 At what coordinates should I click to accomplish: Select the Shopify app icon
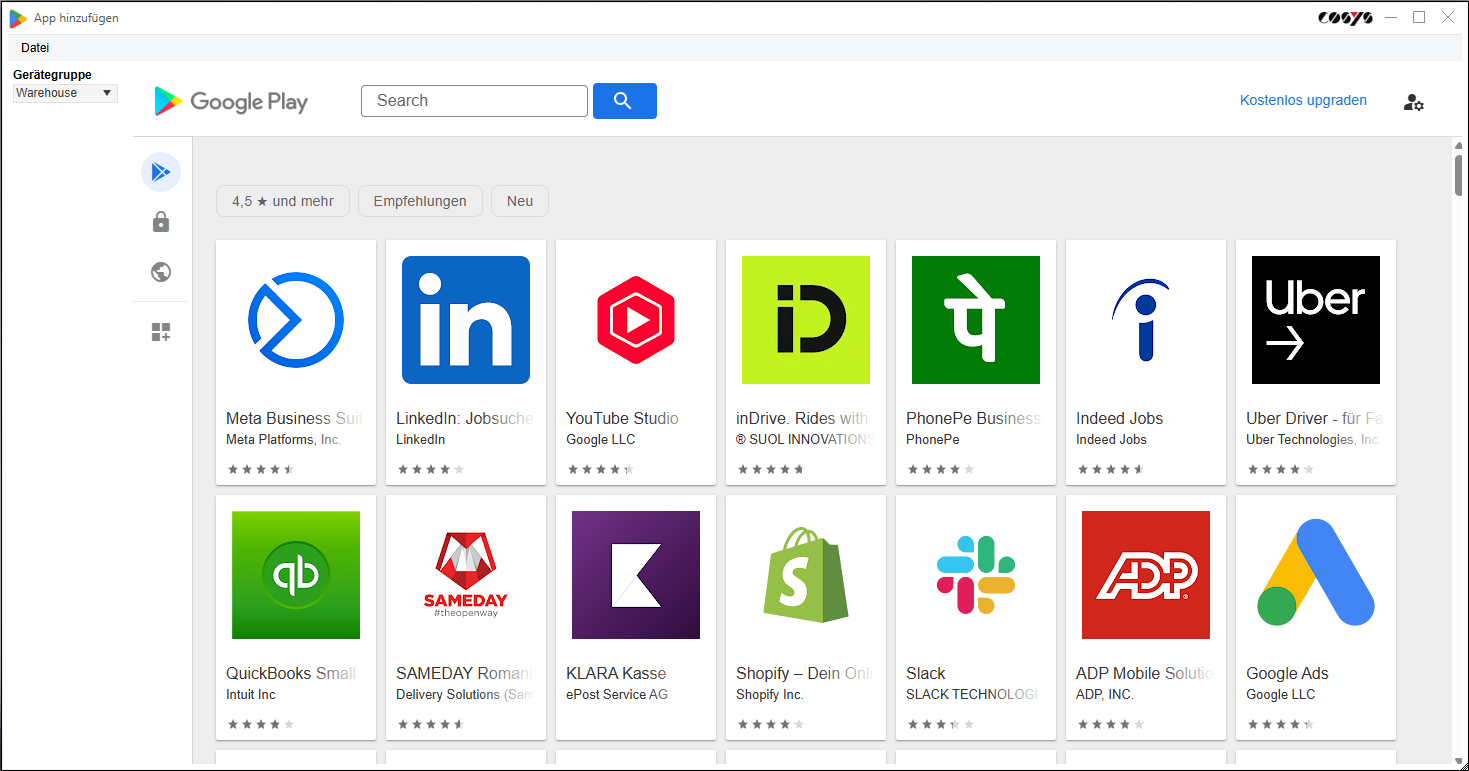click(806, 575)
